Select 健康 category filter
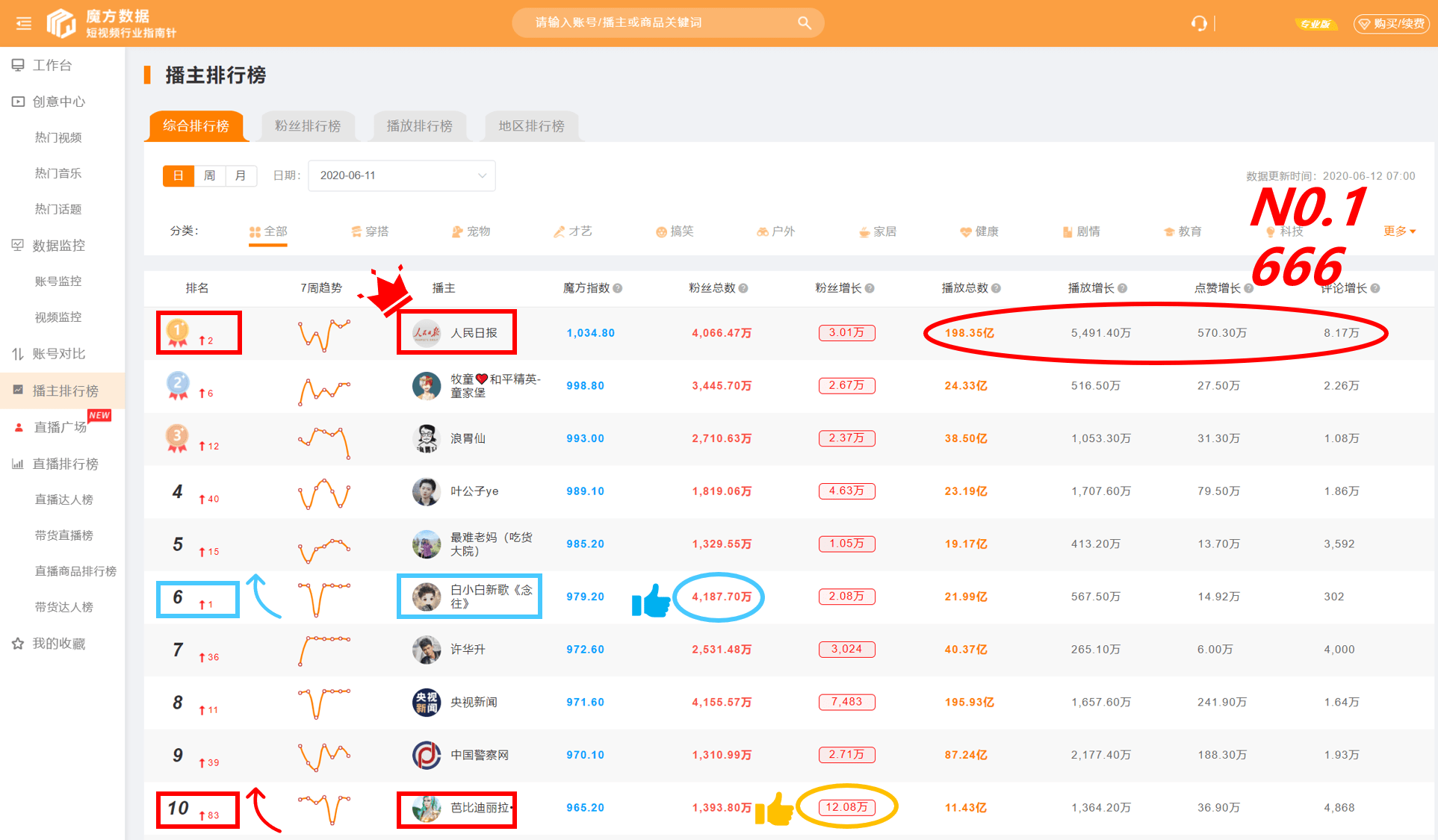Image resolution: width=1438 pixels, height=840 pixels. 979,231
